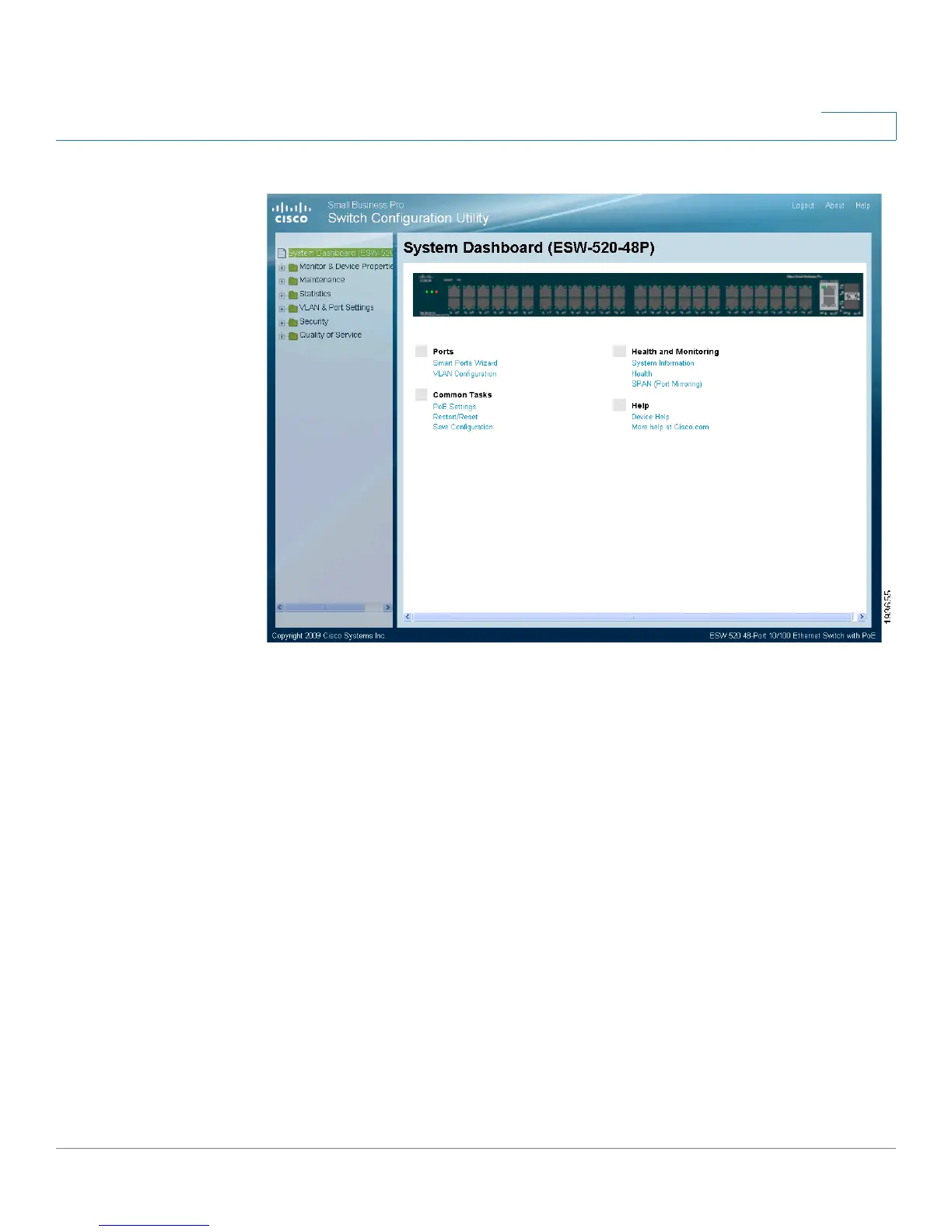Select the Security tree item label
Viewport: 952px width, 1232px height.
tap(314, 321)
